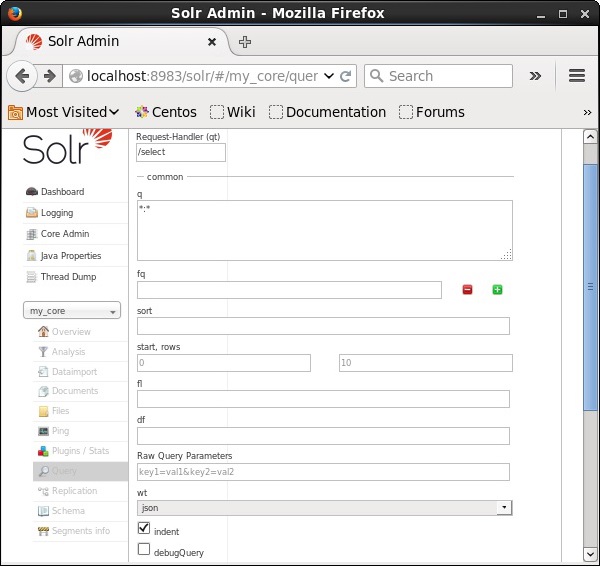The height and width of the screenshot is (567, 600).
Task: Open the Centos bookmark
Action: pyautogui.click(x=165, y=112)
